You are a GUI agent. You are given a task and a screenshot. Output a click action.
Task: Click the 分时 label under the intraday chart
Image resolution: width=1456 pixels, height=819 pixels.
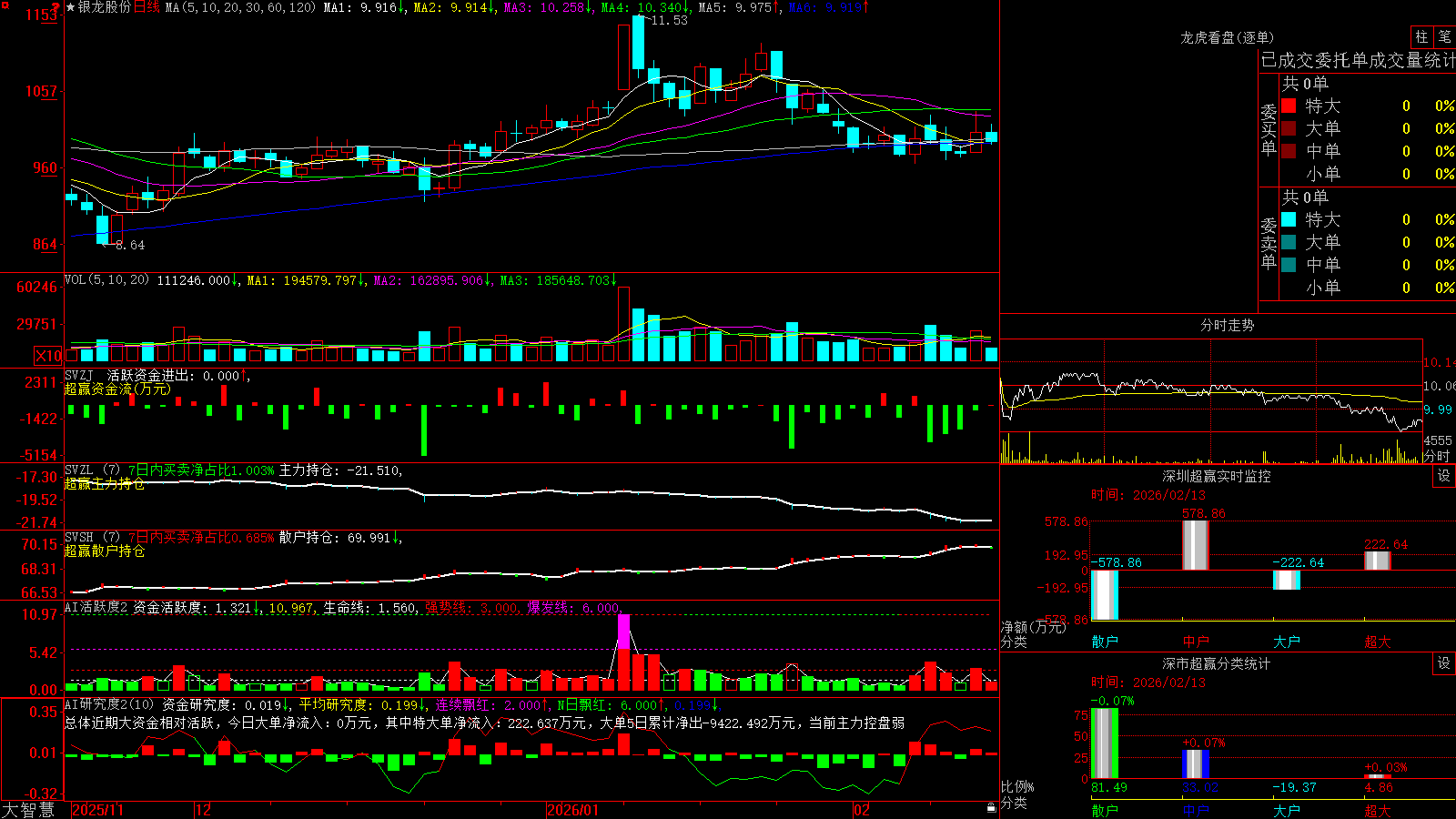1437,456
